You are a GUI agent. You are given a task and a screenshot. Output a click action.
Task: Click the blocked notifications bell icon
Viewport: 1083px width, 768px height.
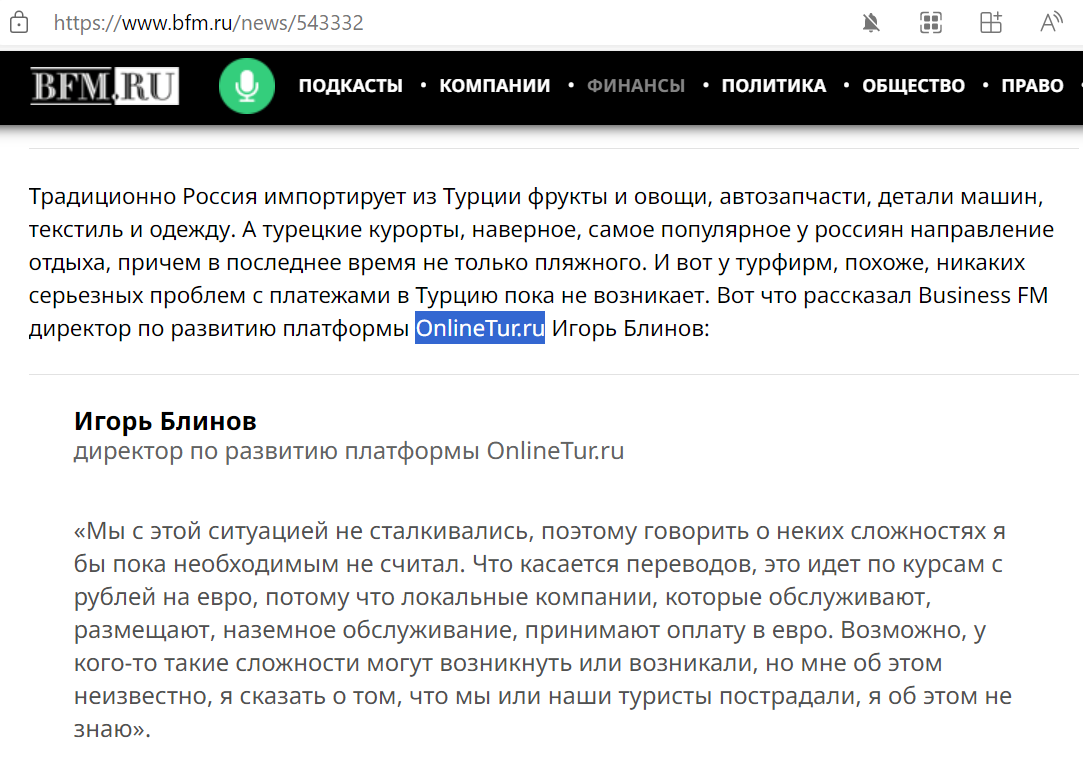(x=871, y=23)
